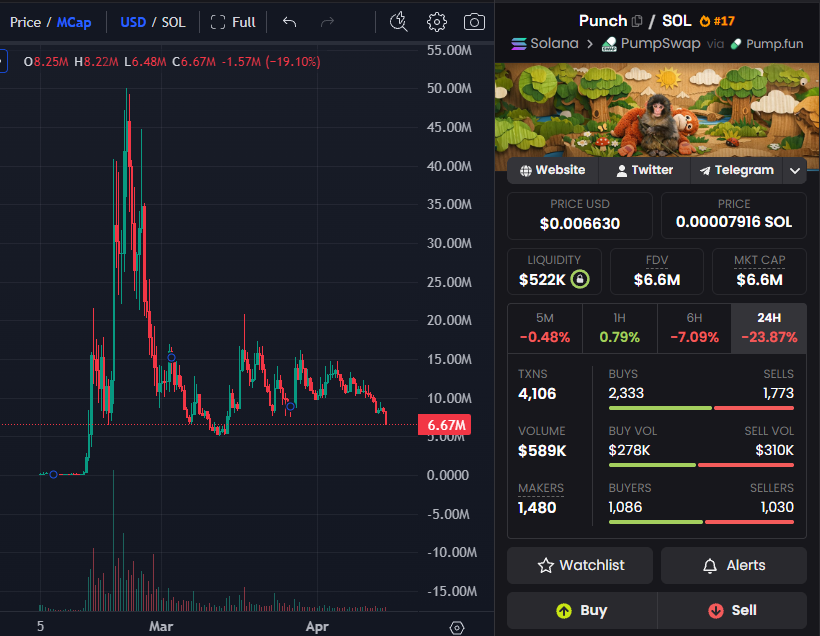Click event marker before April
The image size is (820, 636).
pos(291,406)
